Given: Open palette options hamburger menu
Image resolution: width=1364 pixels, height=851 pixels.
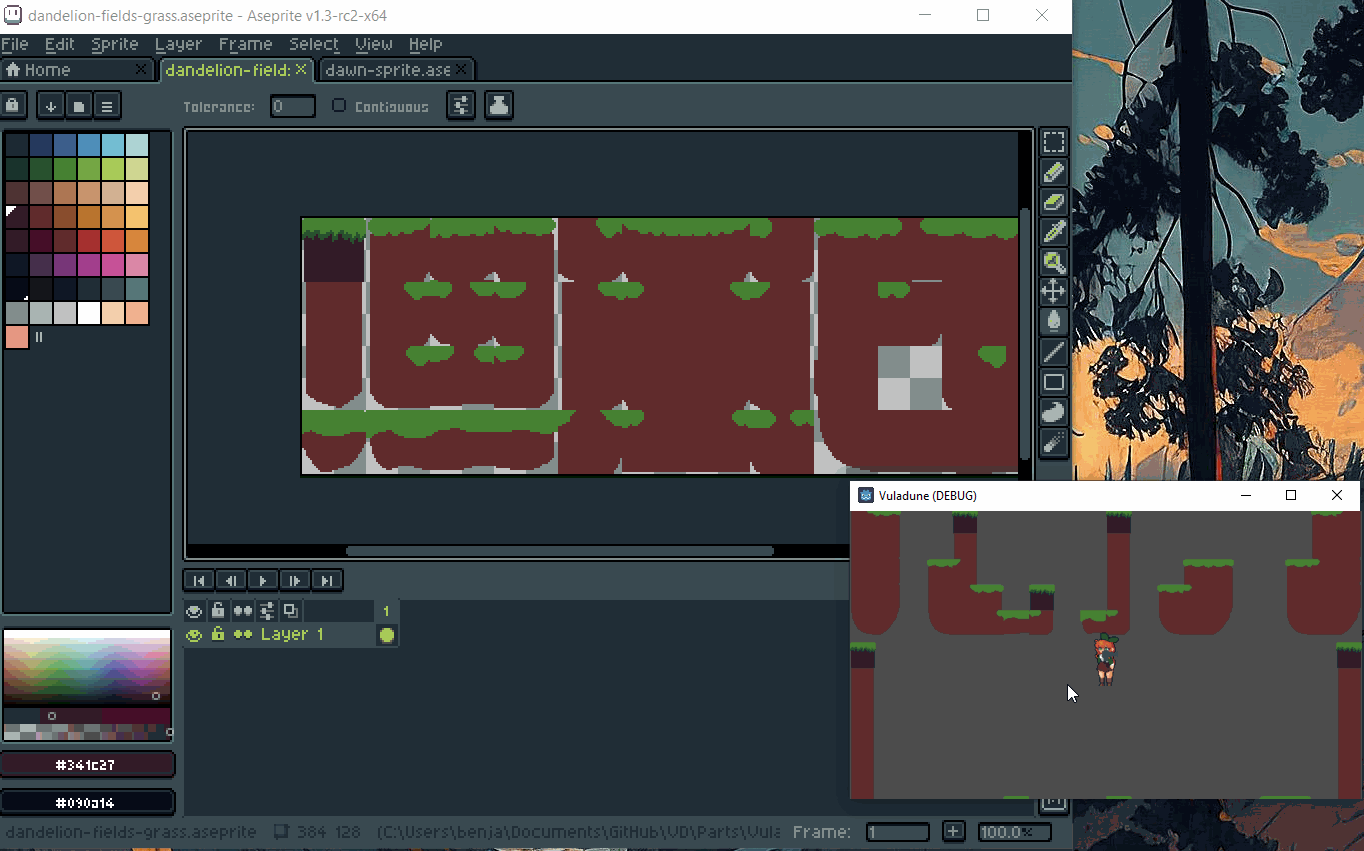Looking at the screenshot, I should point(107,105).
